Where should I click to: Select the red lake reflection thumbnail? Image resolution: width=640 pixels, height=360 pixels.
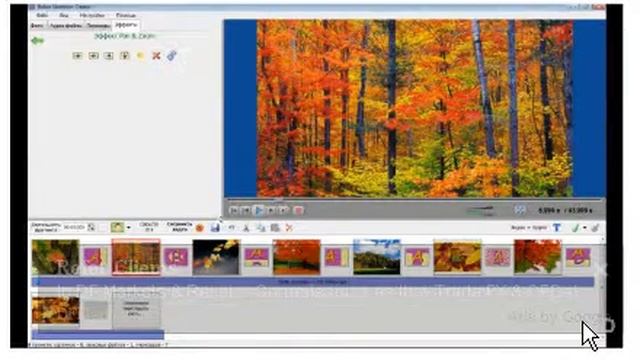click(296, 257)
